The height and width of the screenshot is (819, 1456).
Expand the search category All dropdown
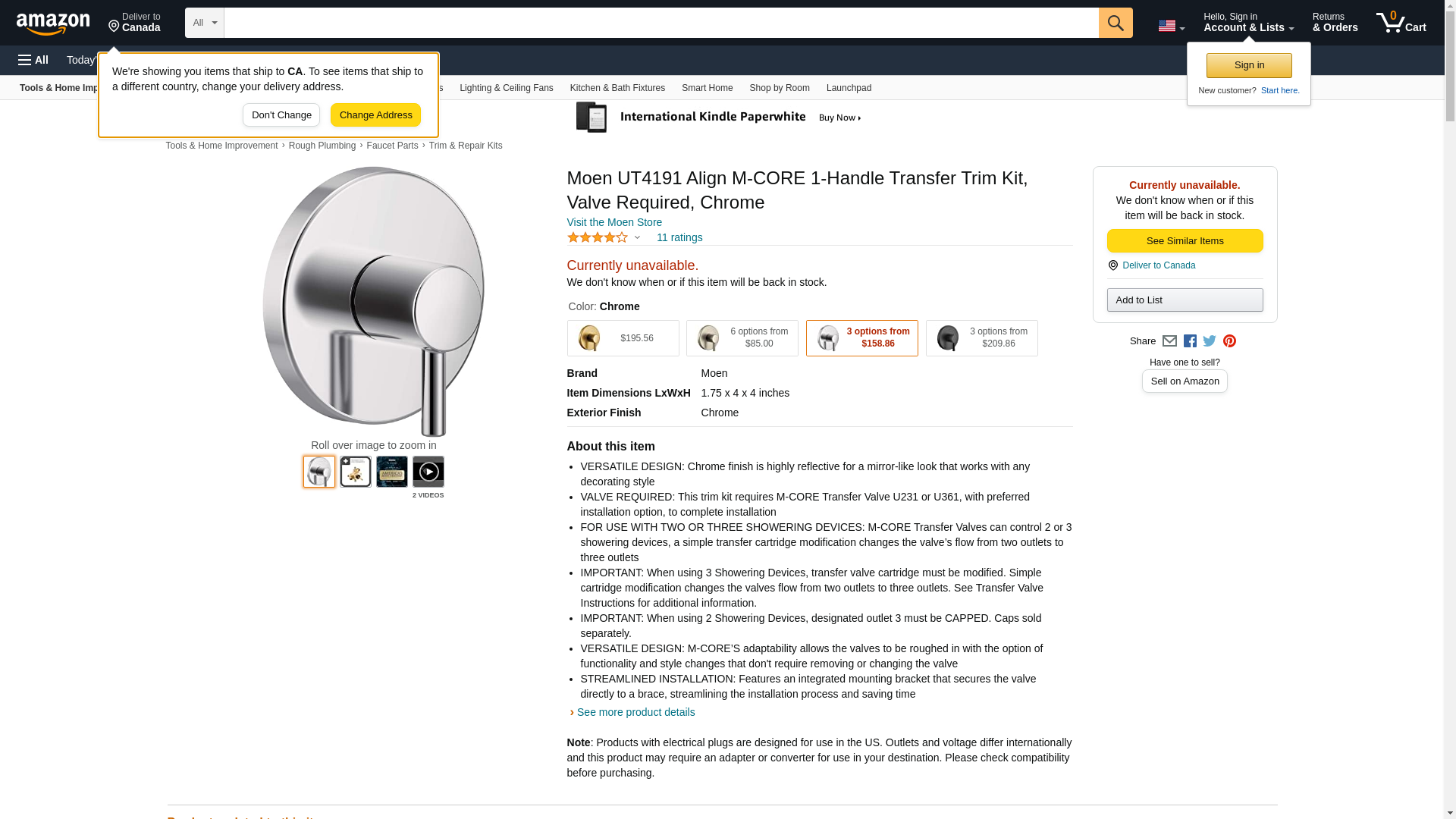204,23
